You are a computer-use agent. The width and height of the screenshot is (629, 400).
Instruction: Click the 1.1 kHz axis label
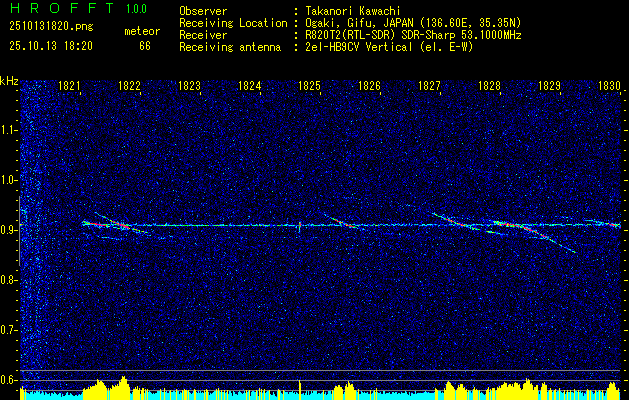pyautogui.click(x=9, y=130)
